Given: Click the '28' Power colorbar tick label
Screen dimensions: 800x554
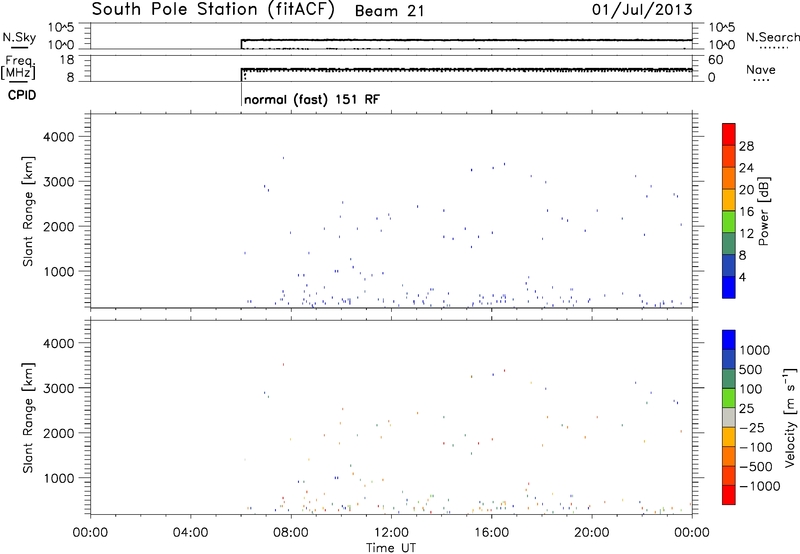Looking at the screenshot, I should [x=746, y=146].
